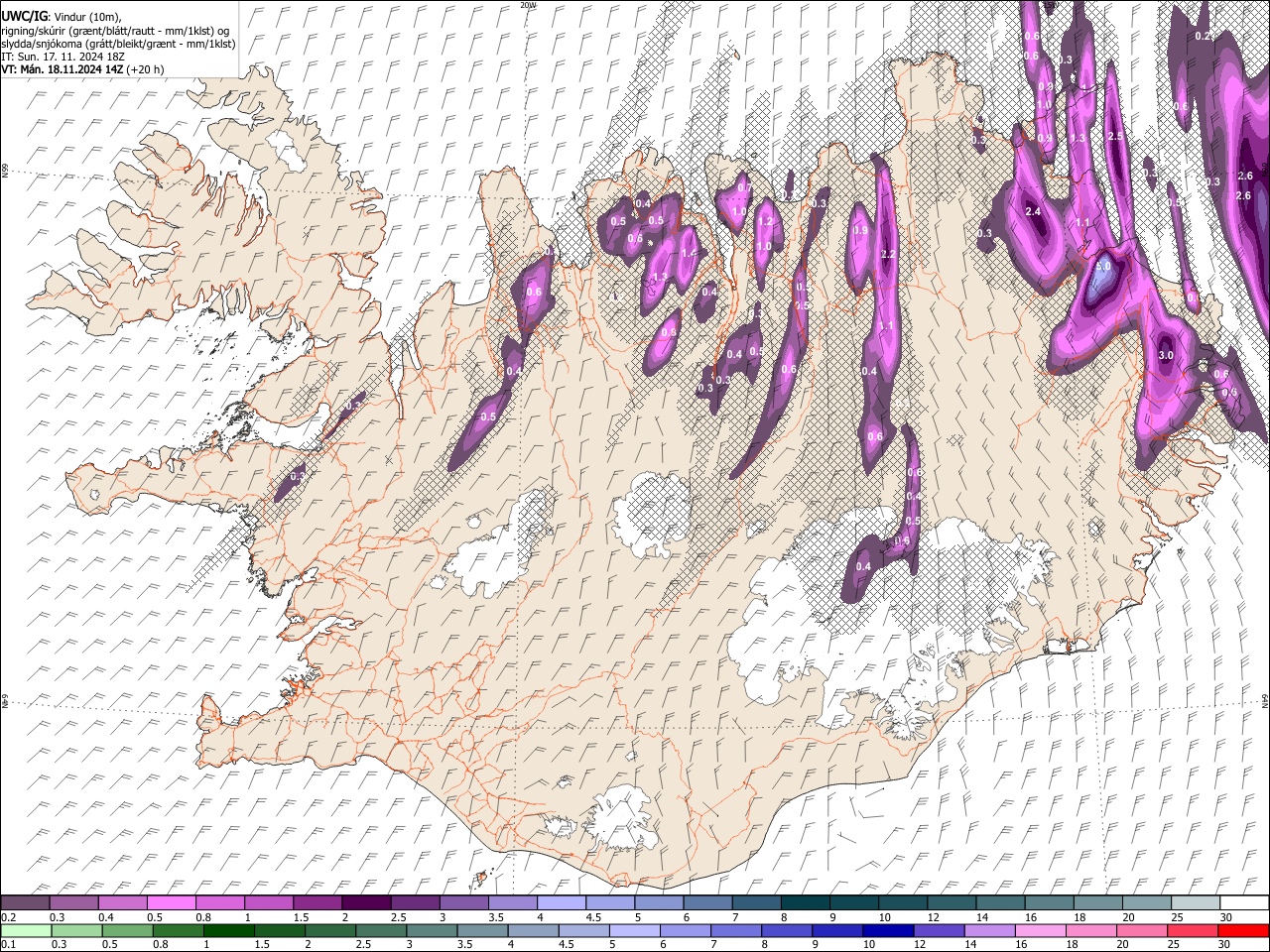
Task: Pick the bright pink 0.5 snow scale swatch
Action: pyautogui.click(x=171, y=903)
